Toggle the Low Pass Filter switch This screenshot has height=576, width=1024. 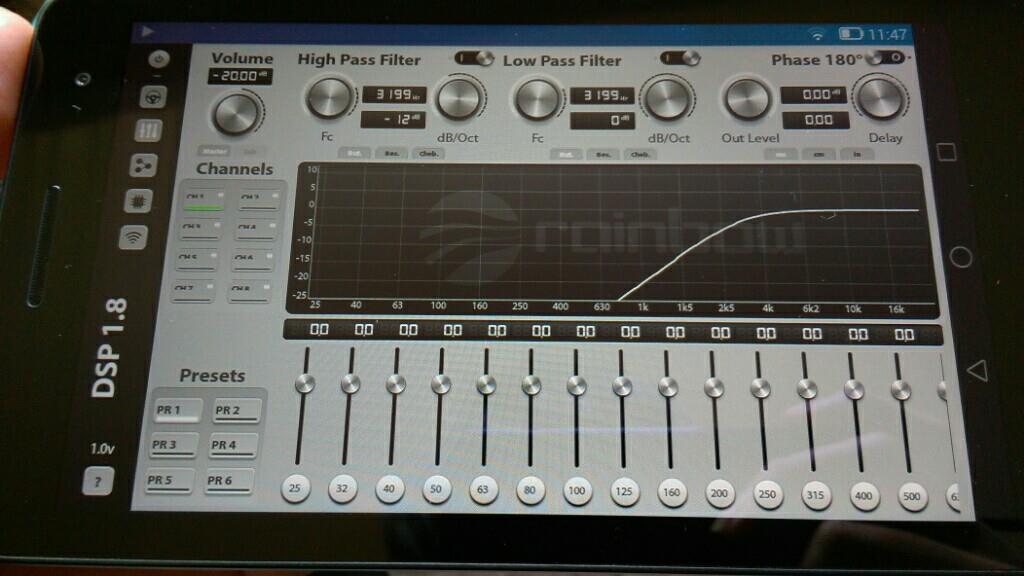(x=680, y=58)
